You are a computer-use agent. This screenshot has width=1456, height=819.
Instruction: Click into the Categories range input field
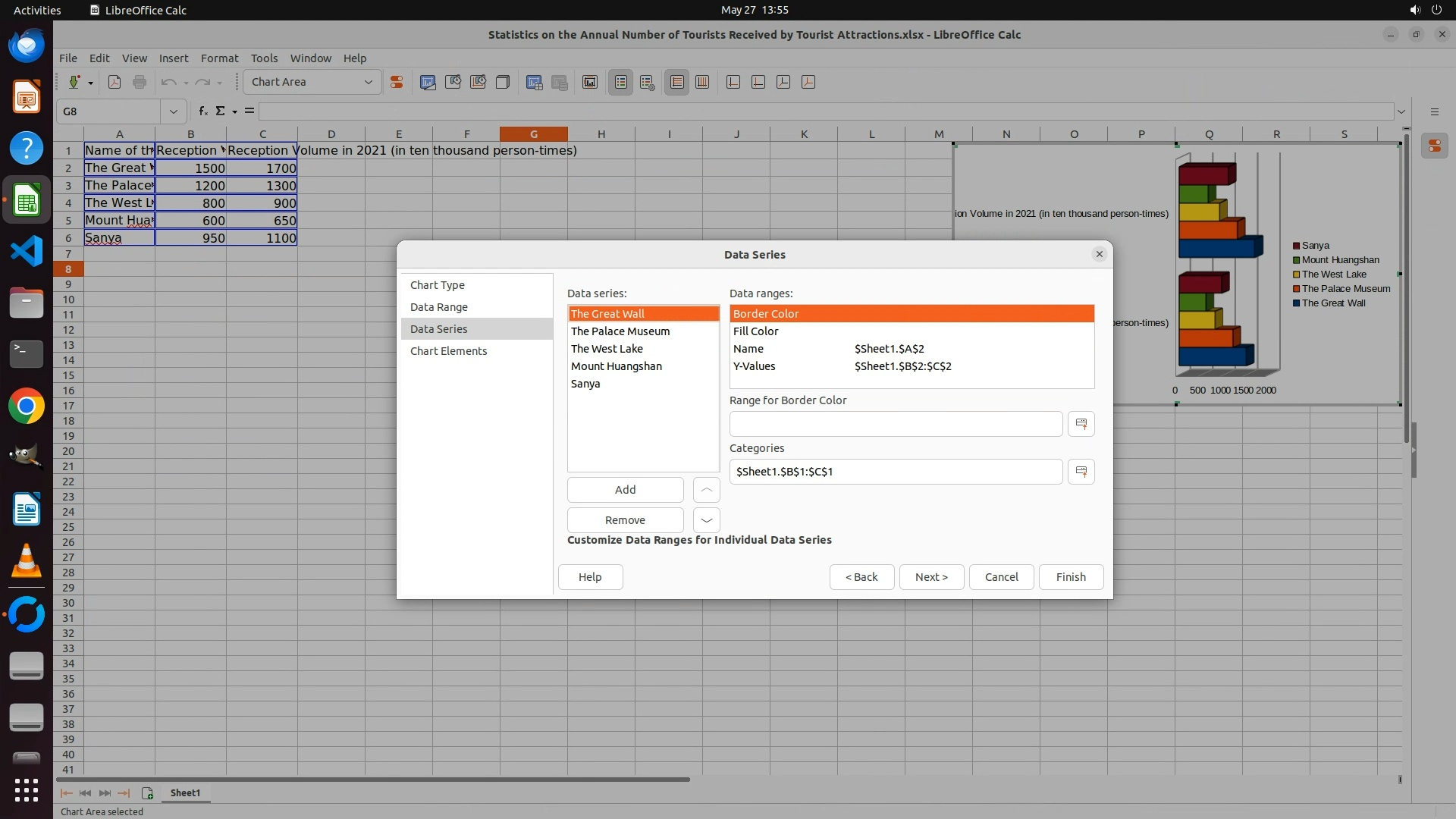click(x=895, y=472)
